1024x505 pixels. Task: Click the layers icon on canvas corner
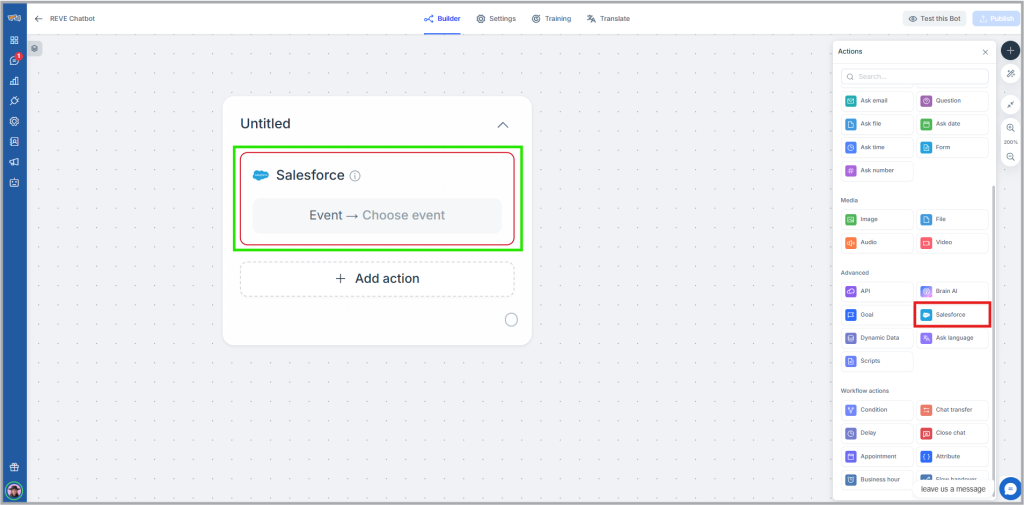tap(35, 48)
